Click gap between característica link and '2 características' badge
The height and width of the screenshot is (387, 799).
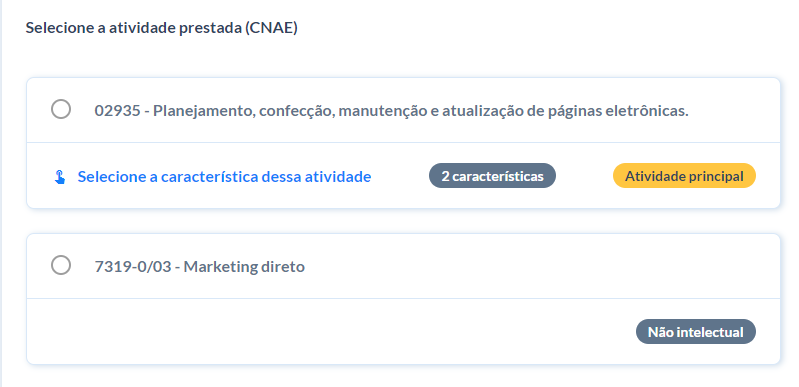pos(400,176)
